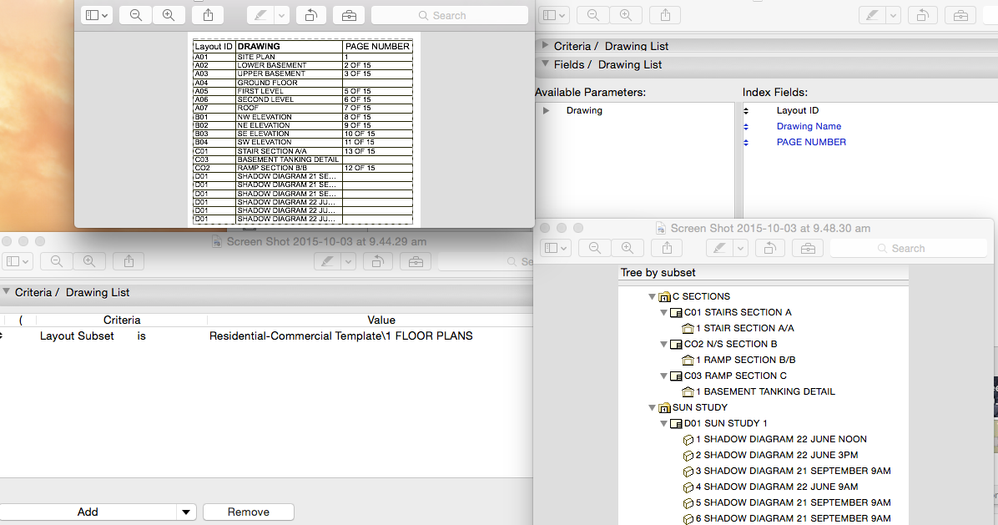Open the toolbox in the Fields / Drawing List window
This screenshot has width=998, height=525.
coord(960,15)
